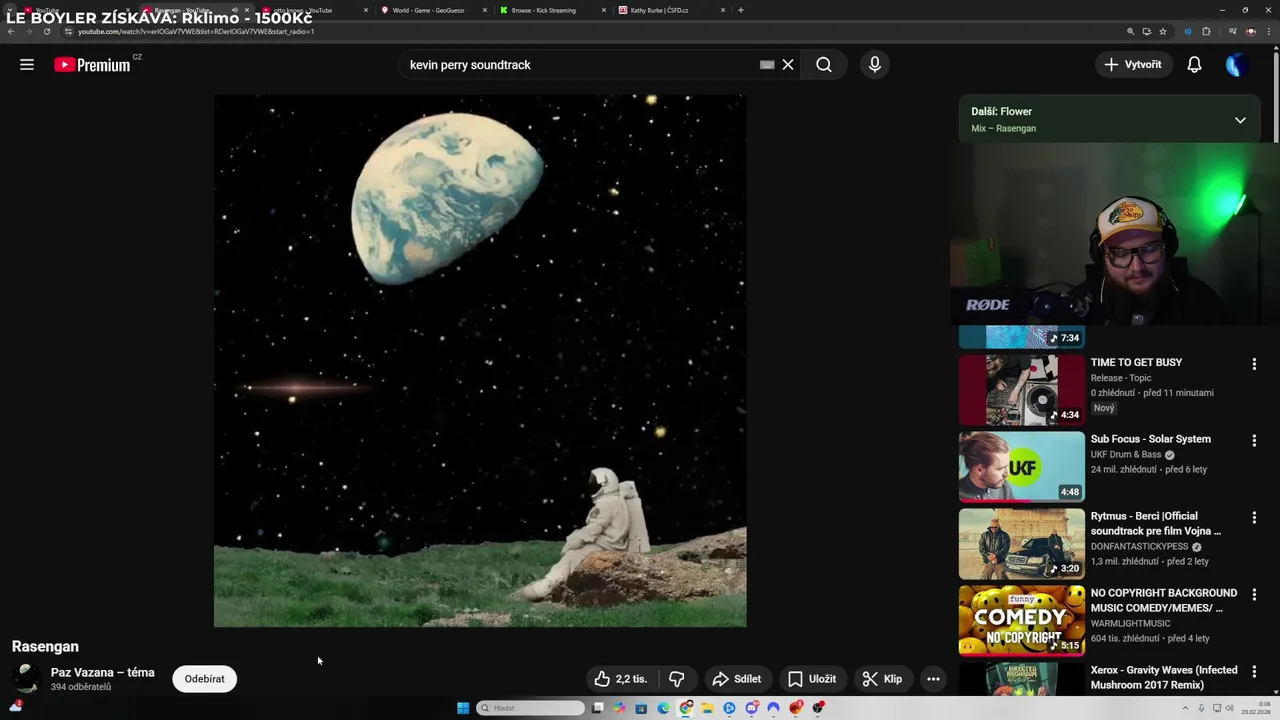Image resolution: width=1280 pixels, height=720 pixels.
Task: Click the Rasengan video player
Action: pos(480,361)
